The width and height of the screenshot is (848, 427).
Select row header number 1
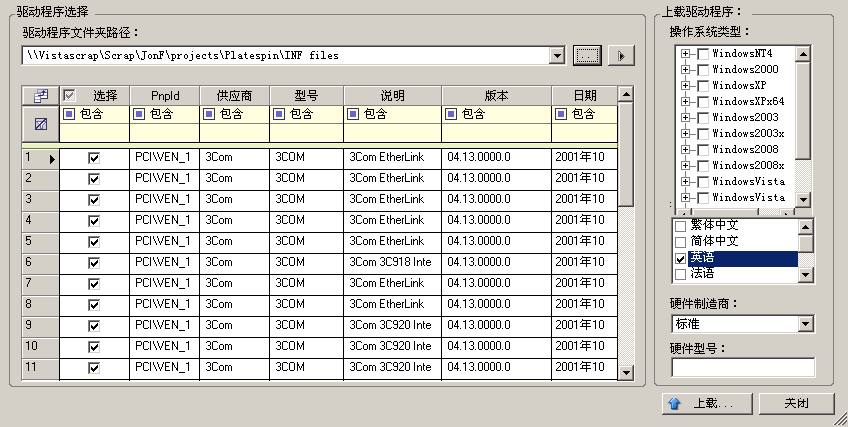41,158
